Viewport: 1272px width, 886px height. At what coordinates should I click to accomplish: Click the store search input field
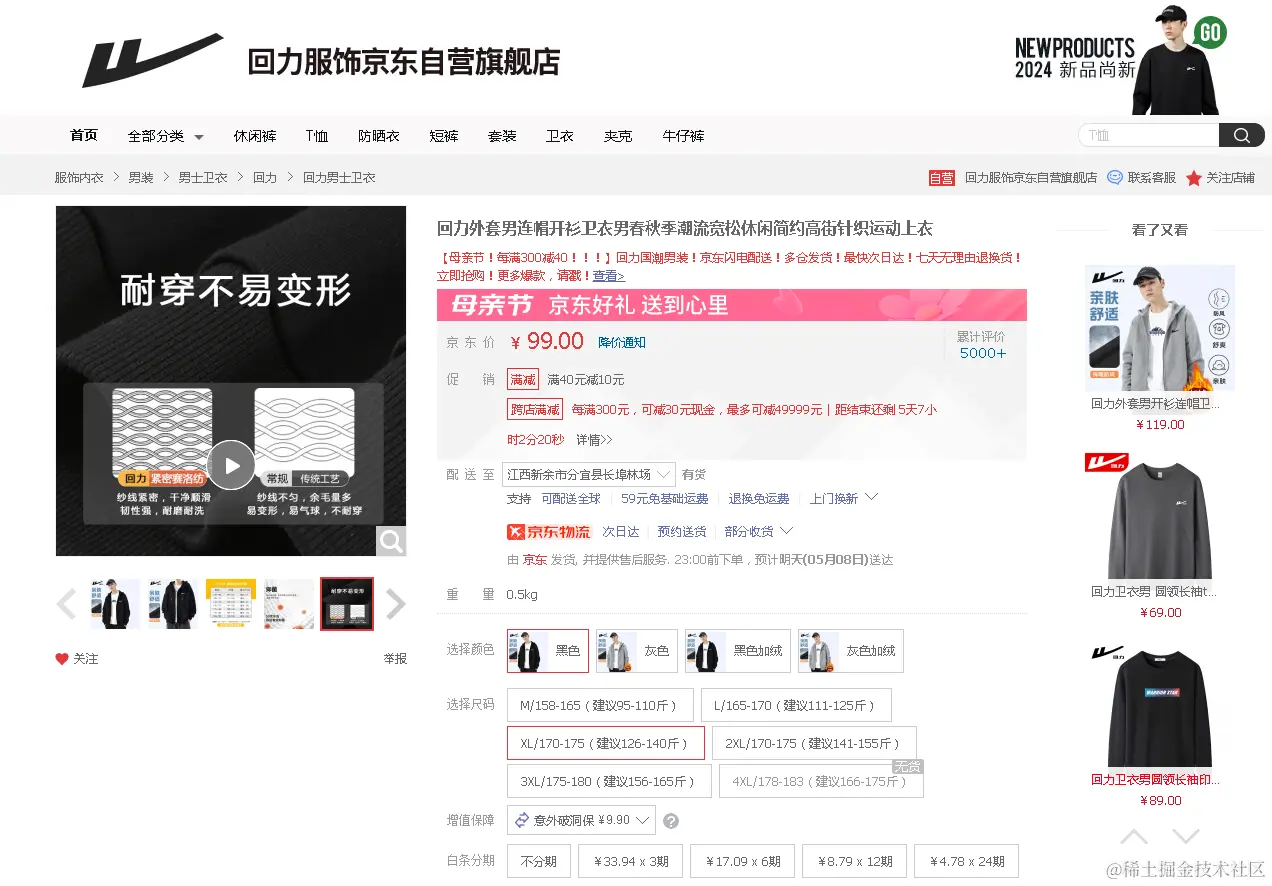coord(1149,136)
